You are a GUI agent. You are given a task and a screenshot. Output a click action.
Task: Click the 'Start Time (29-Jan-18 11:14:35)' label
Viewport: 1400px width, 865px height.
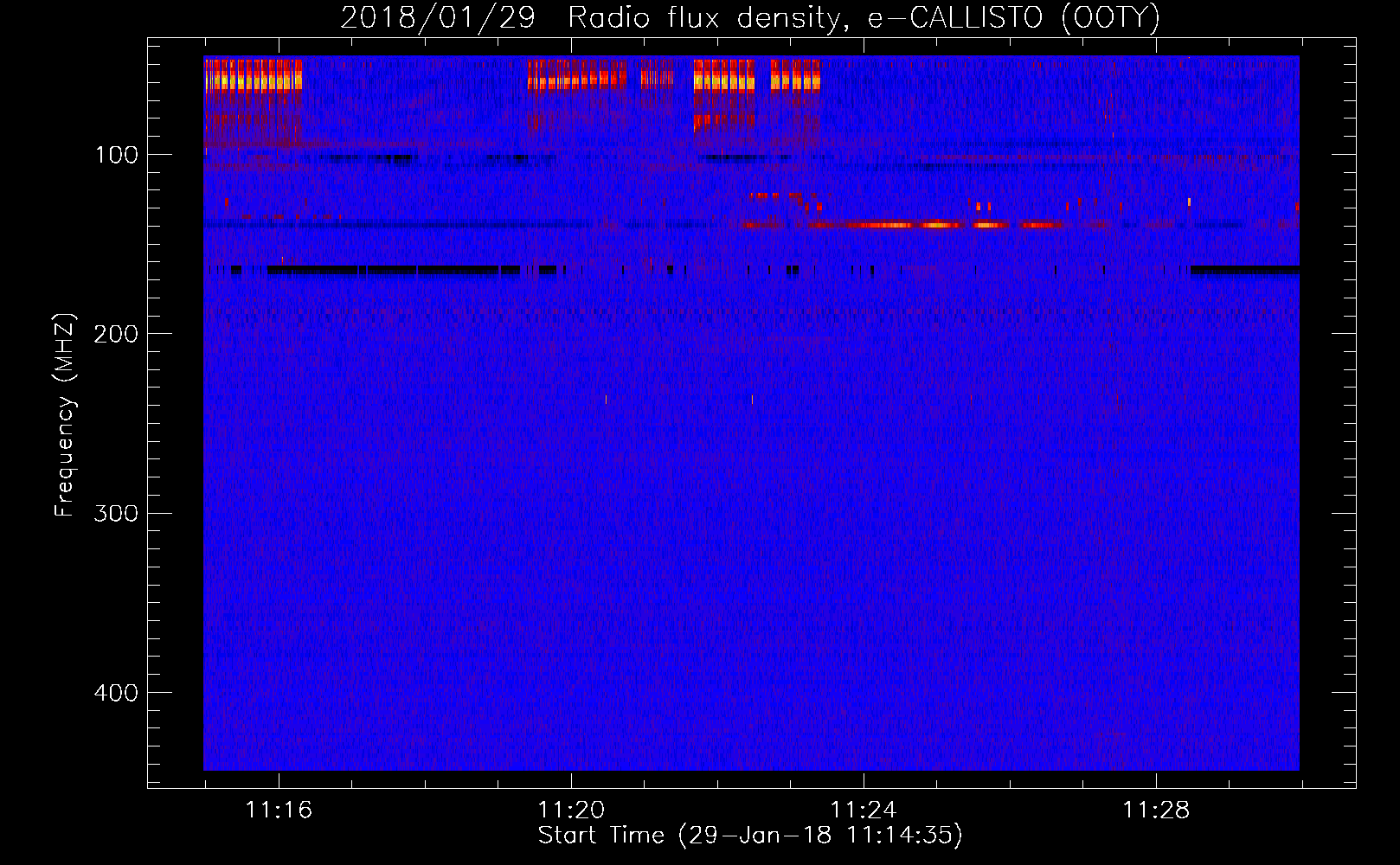750,836
